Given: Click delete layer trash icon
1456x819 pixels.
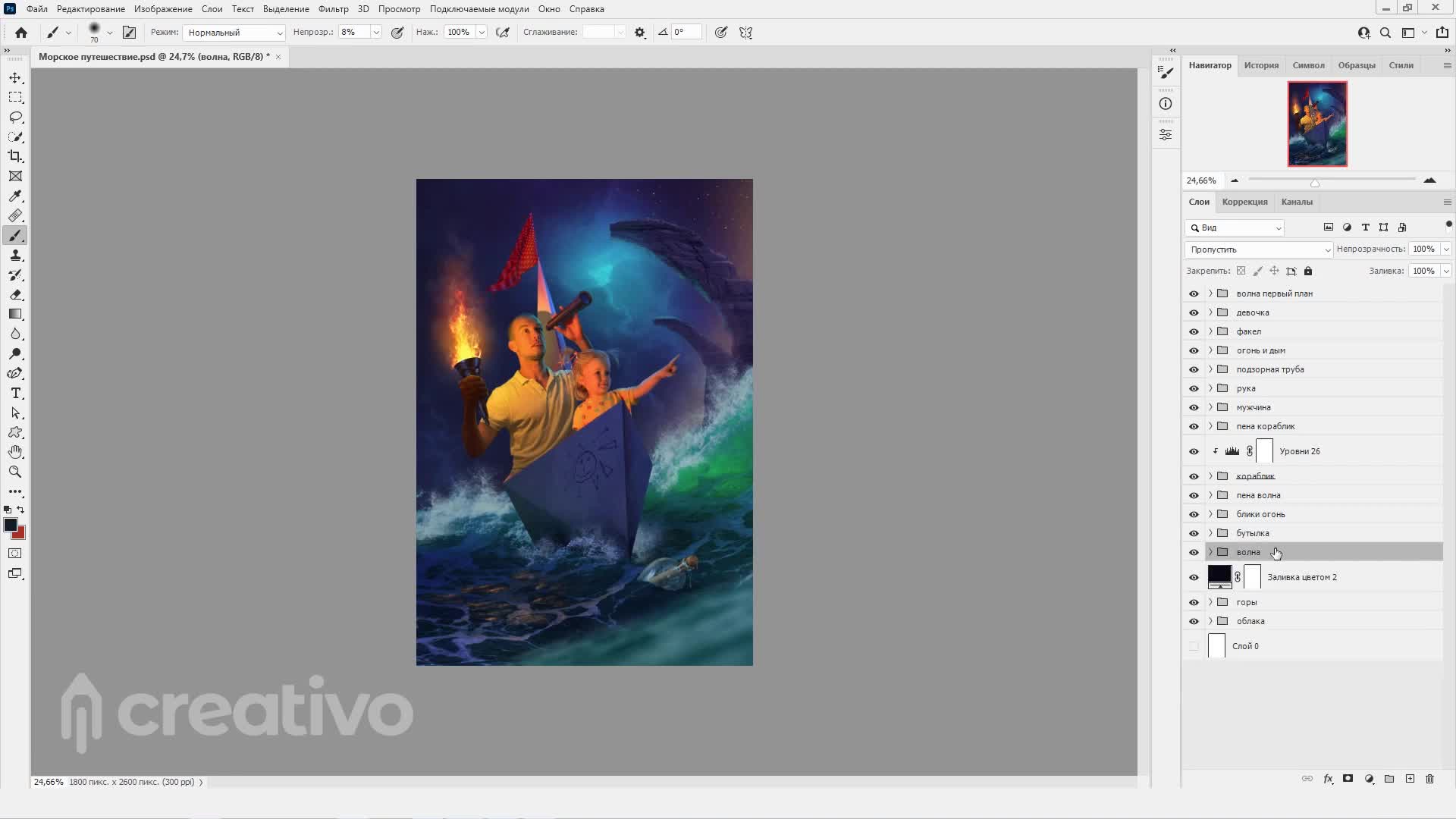Looking at the screenshot, I should click(x=1429, y=779).
